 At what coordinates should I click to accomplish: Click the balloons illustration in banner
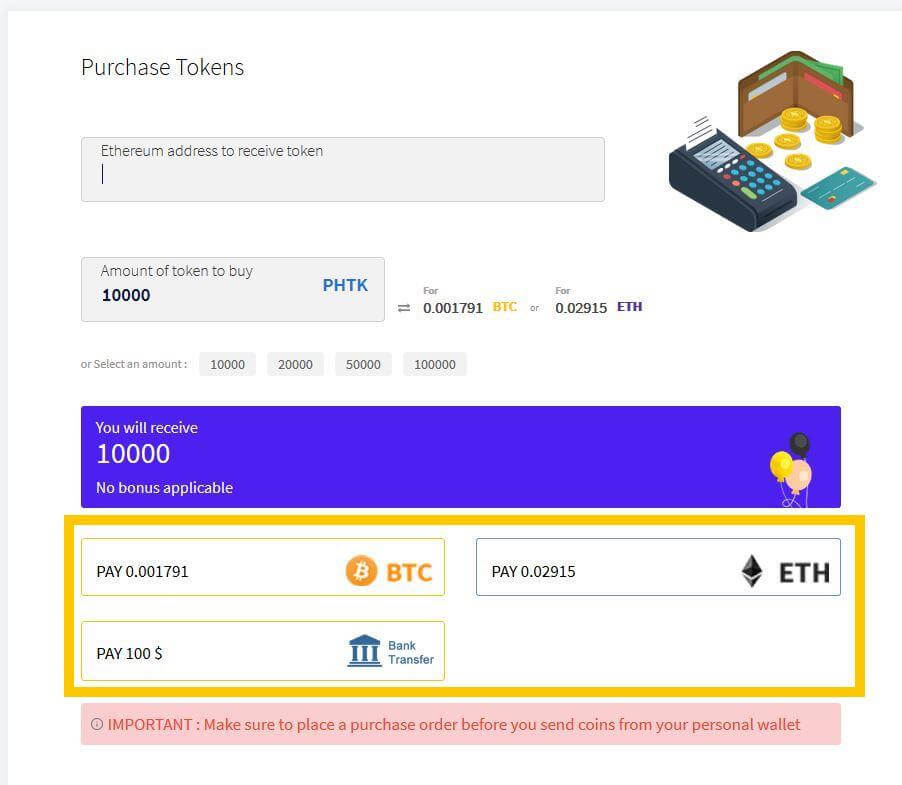click(792, 470)
